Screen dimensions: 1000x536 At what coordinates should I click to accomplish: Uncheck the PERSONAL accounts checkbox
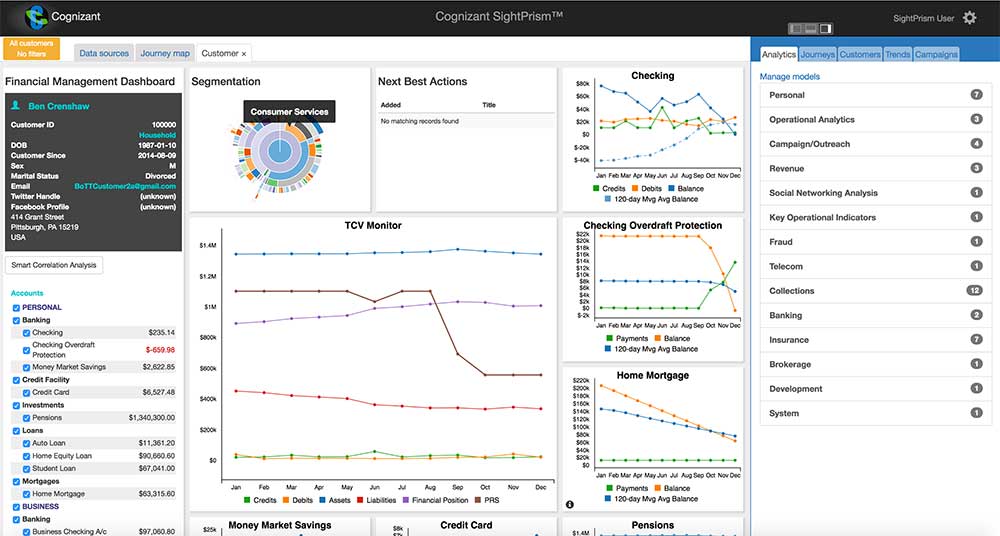17,308
